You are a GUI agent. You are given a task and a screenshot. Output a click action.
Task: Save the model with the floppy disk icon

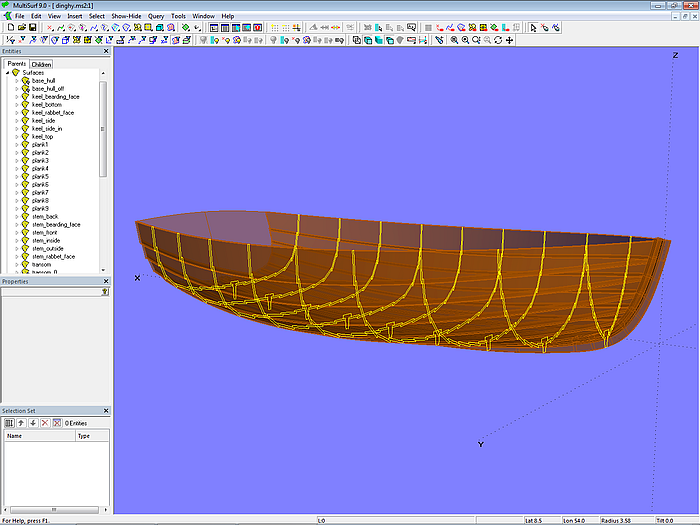pyautogui.click(x=32, y=28)
